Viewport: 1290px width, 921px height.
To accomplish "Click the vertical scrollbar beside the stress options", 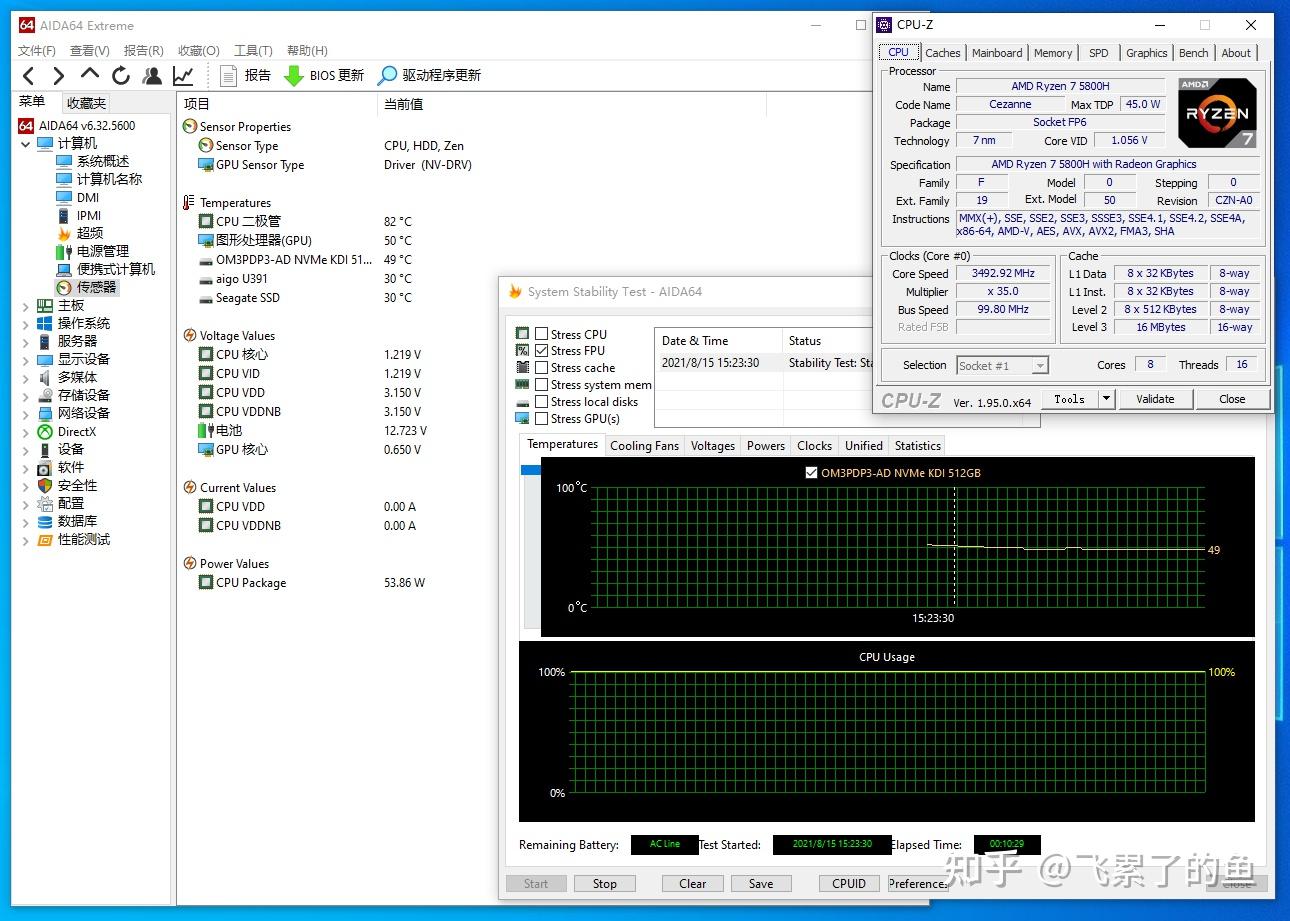I will point(529,470).
